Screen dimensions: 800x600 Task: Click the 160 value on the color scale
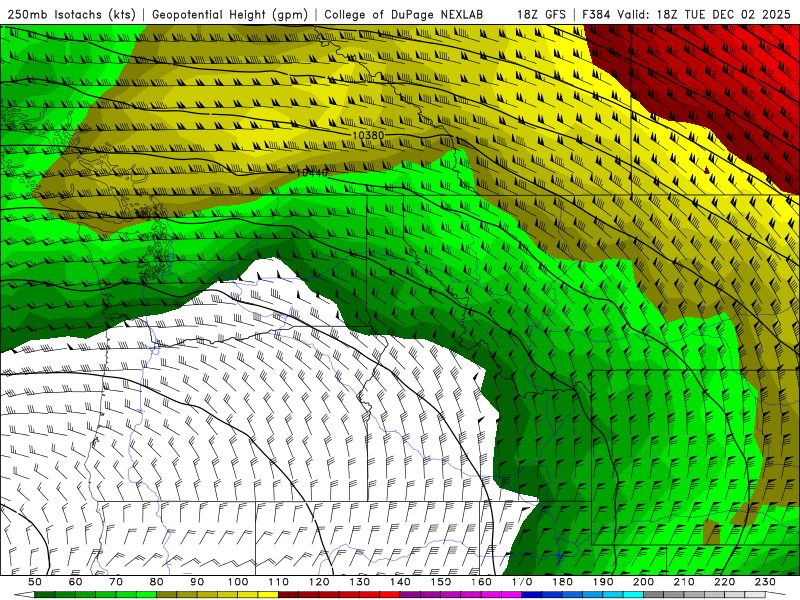[x=481, y=582]
